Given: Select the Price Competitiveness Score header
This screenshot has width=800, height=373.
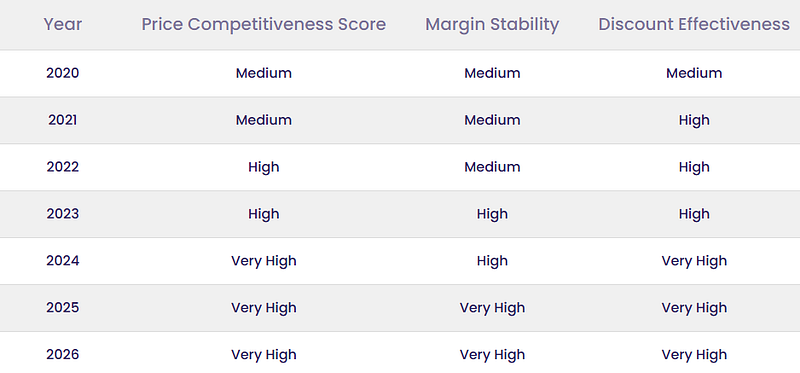Looking at the screenshot, I should pos(264,24).
